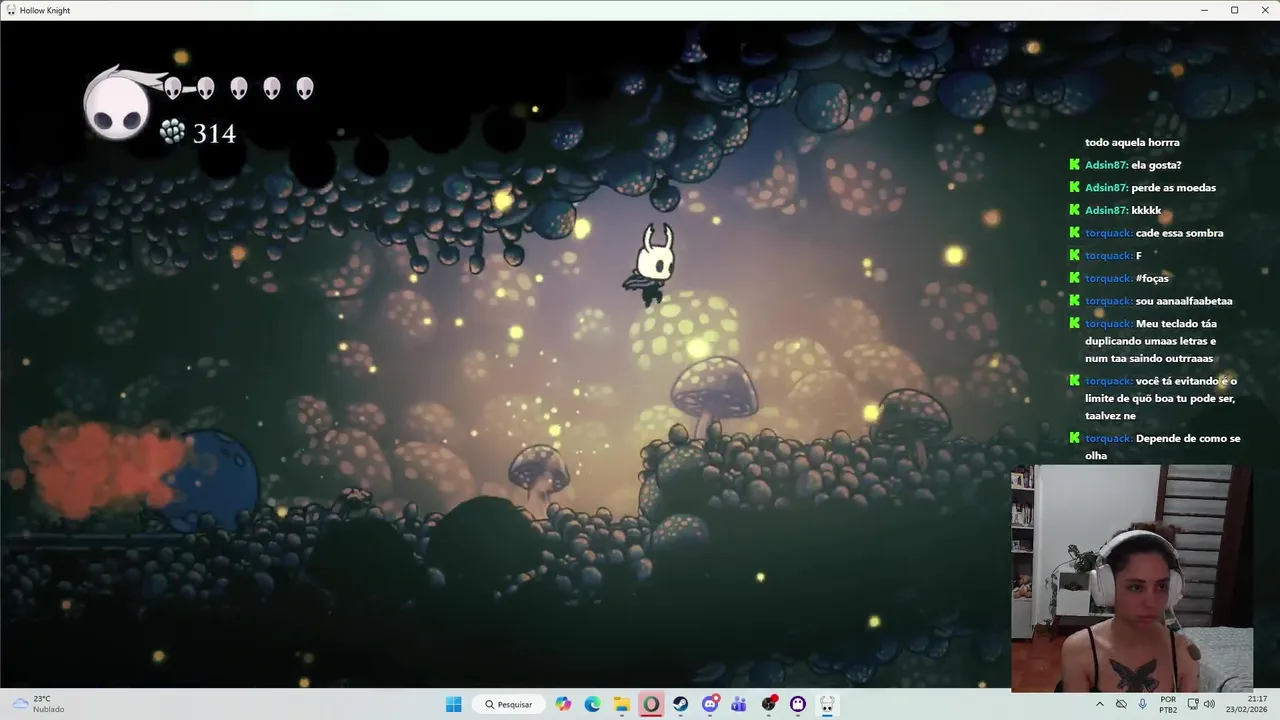Open Steam from the taskbar
The width and height of the screenshot is (1280, 720).
(680, 704)
